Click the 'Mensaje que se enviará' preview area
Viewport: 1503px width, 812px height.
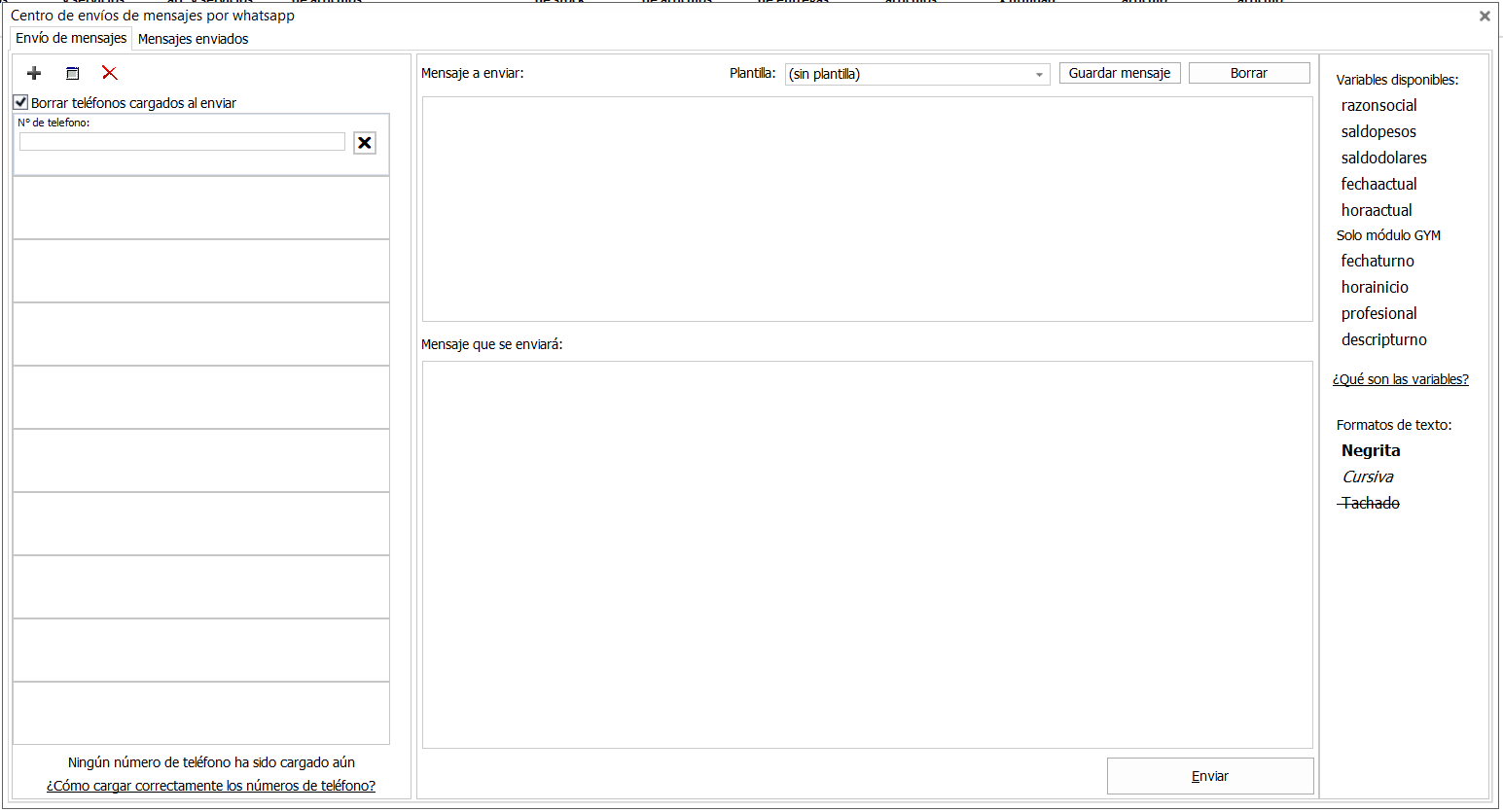click(x=868, y=554)
